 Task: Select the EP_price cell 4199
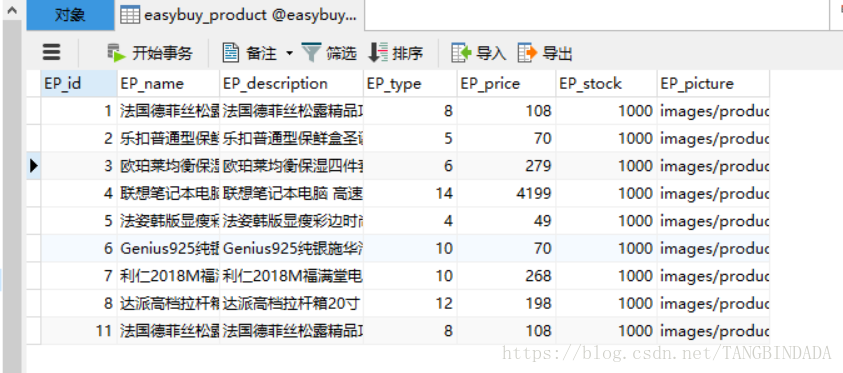pos(506,193)
